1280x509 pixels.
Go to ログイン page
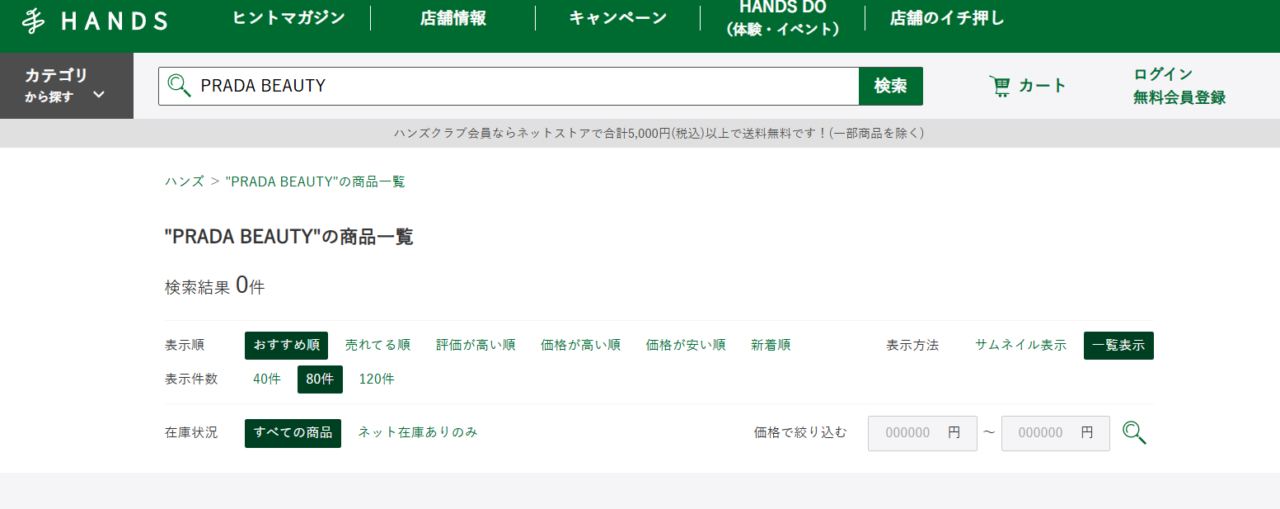point(1163,74)
